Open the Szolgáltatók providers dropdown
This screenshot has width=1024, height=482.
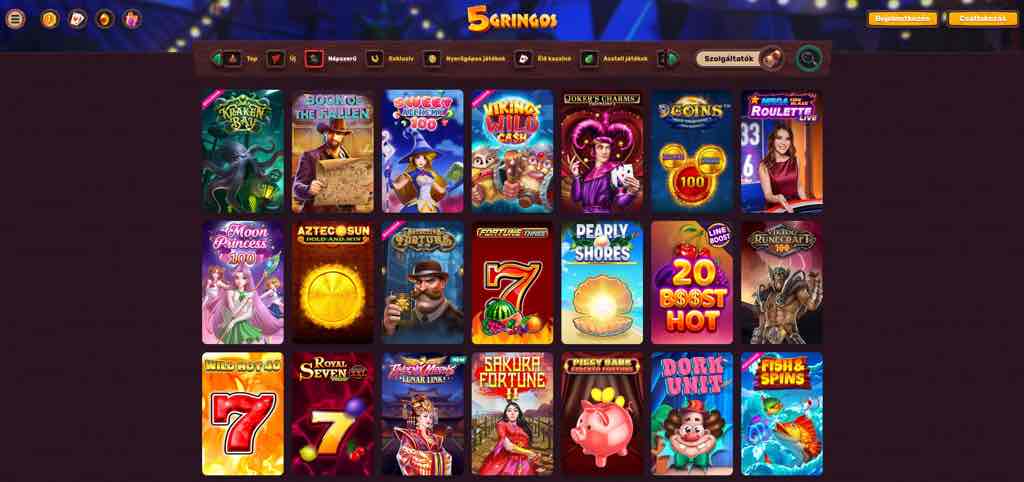[739, 59]
